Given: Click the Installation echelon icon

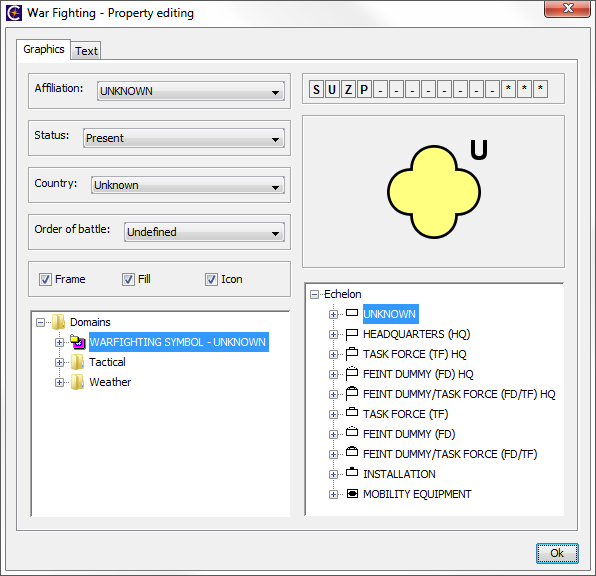Looking at the screenshot, I should tap(352, 472).
